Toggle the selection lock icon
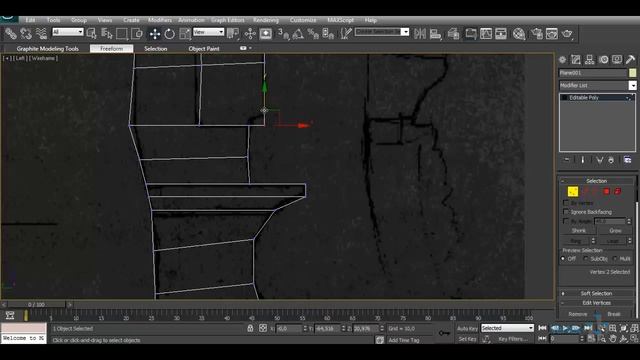 [250, 328]
